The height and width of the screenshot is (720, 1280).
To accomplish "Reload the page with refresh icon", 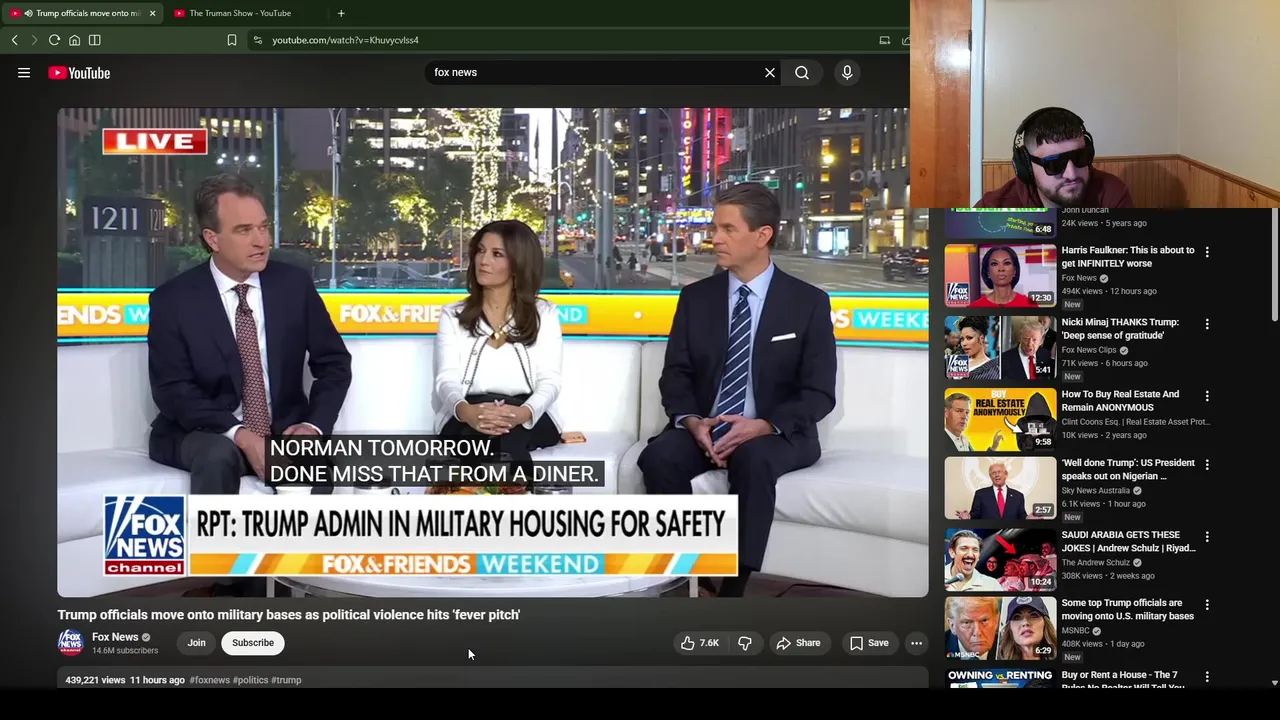I will point(54,40).
